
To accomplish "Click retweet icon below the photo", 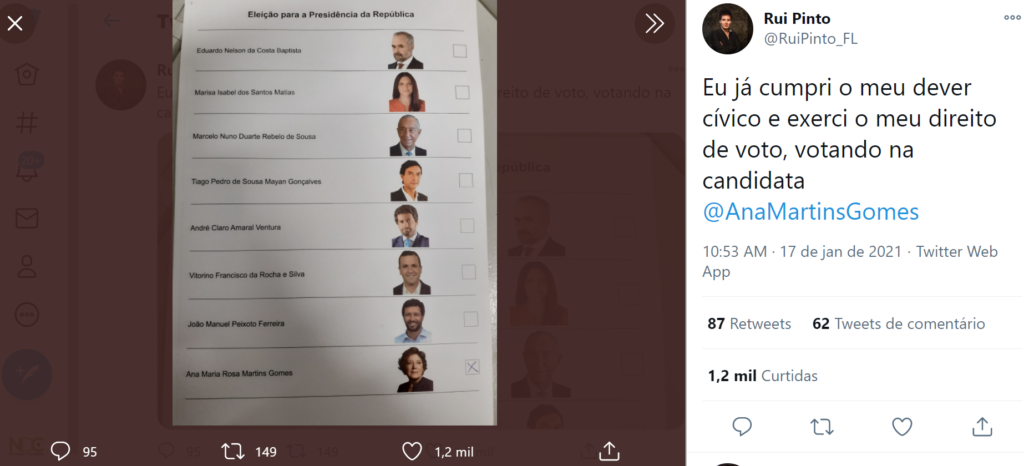I will click(232, 451).
